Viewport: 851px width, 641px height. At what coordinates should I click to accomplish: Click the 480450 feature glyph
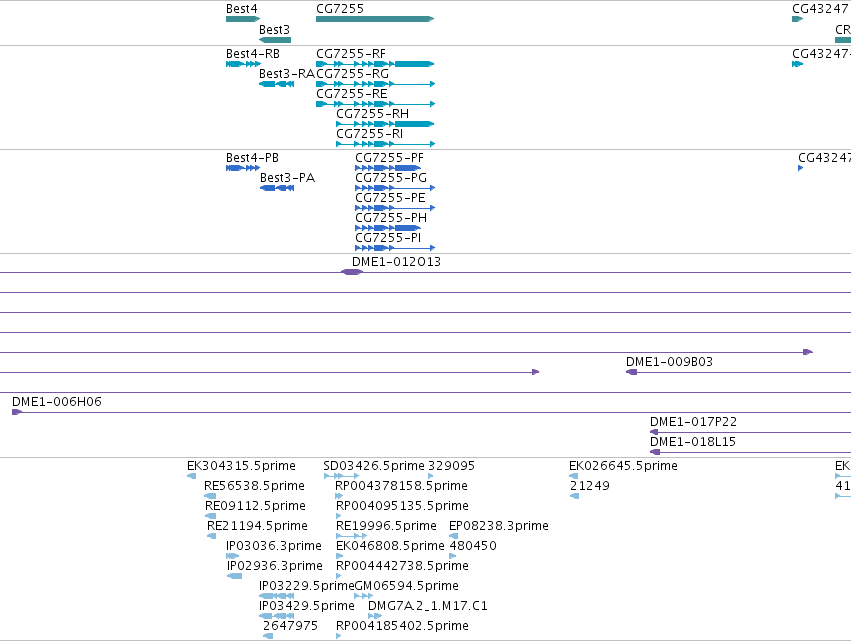[x=453, y=556]
